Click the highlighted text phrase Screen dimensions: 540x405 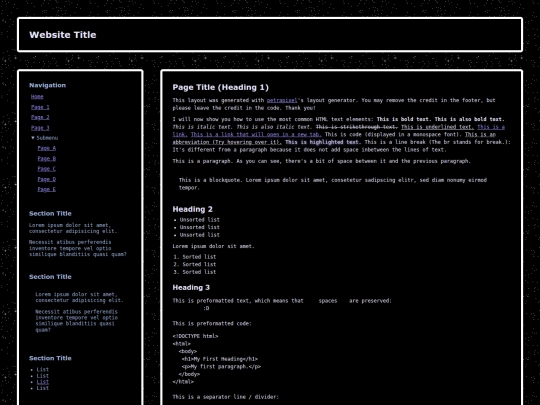point(322,142)
